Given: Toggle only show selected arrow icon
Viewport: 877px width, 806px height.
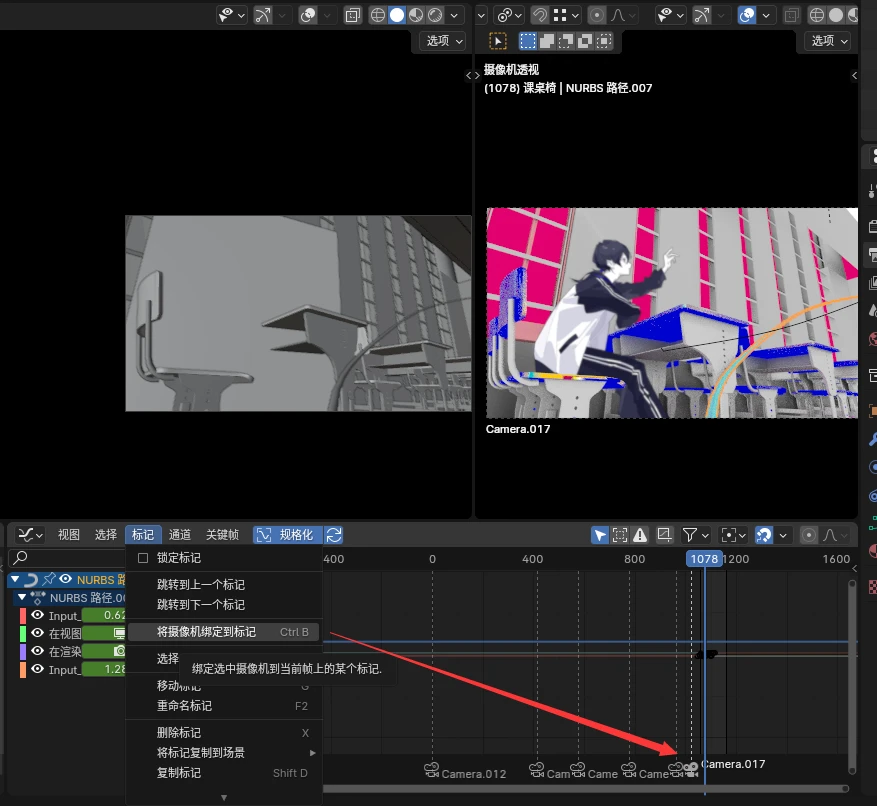Looking at the screenshot, I should point(600,535).
